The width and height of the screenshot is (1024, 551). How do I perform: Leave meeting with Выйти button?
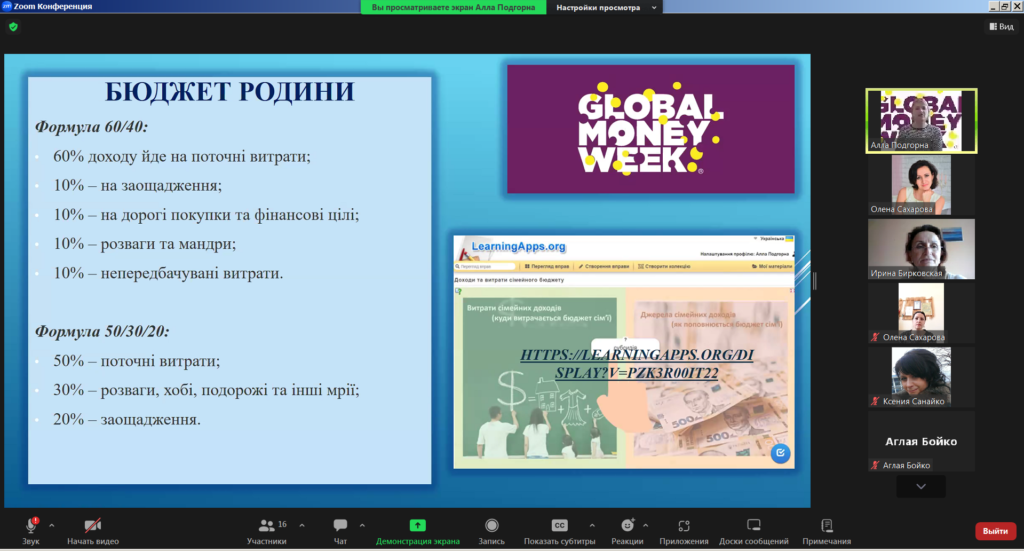[995, 531]
